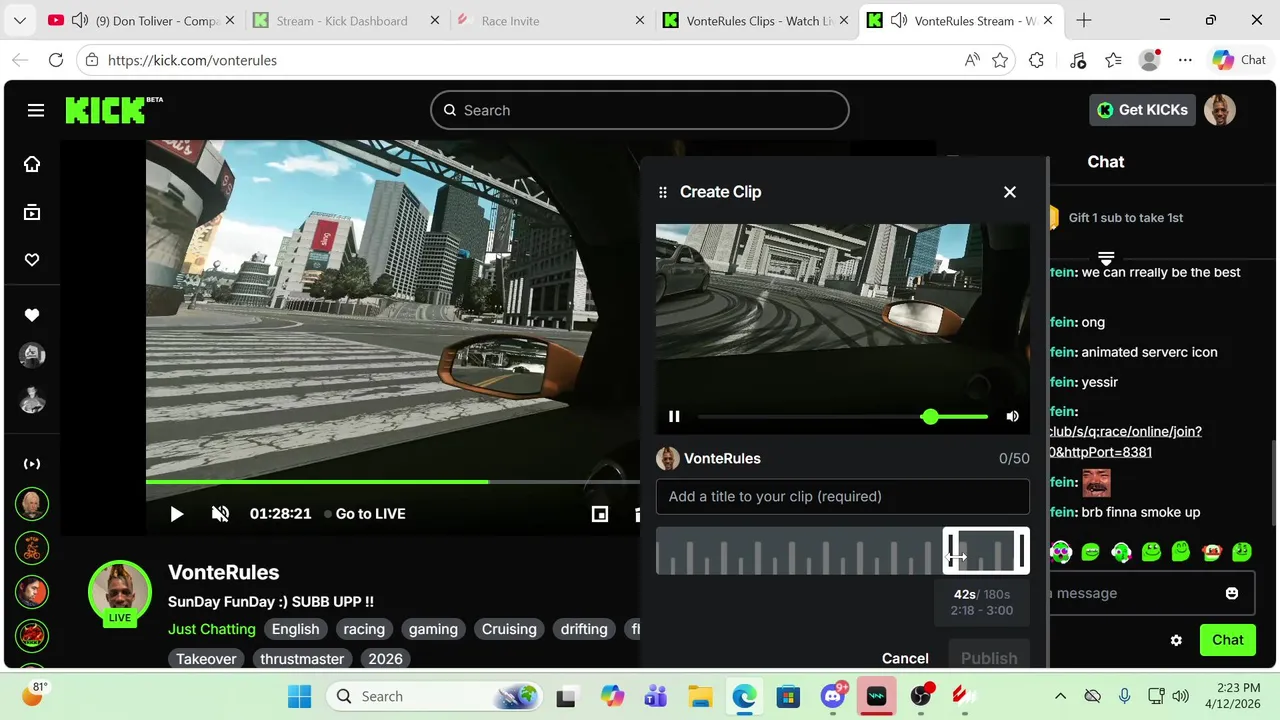Image resolution: width=1280 pixels, height=720 pixels.
Task: Open browser extensions puzzle icon
Action: pos(1036,60)
